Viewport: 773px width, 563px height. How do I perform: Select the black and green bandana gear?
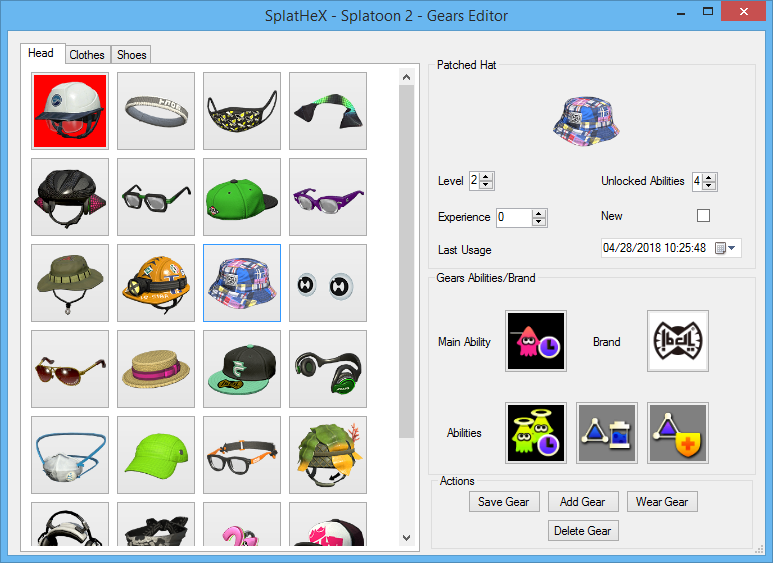click(328, 111)
